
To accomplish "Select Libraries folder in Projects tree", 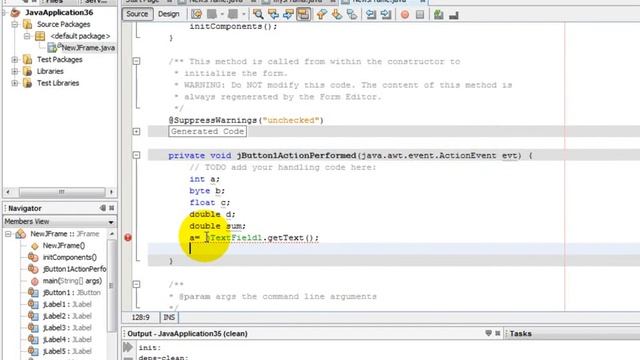I will click(50, 71).
